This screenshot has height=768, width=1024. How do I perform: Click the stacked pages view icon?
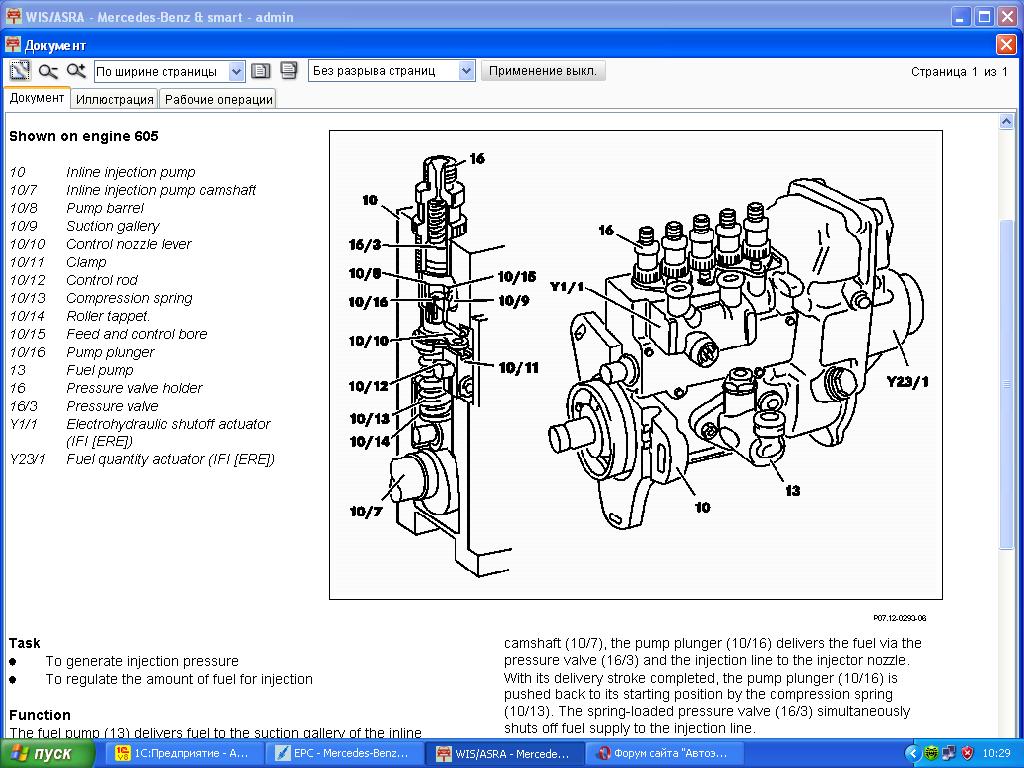(x=289, y=71)
